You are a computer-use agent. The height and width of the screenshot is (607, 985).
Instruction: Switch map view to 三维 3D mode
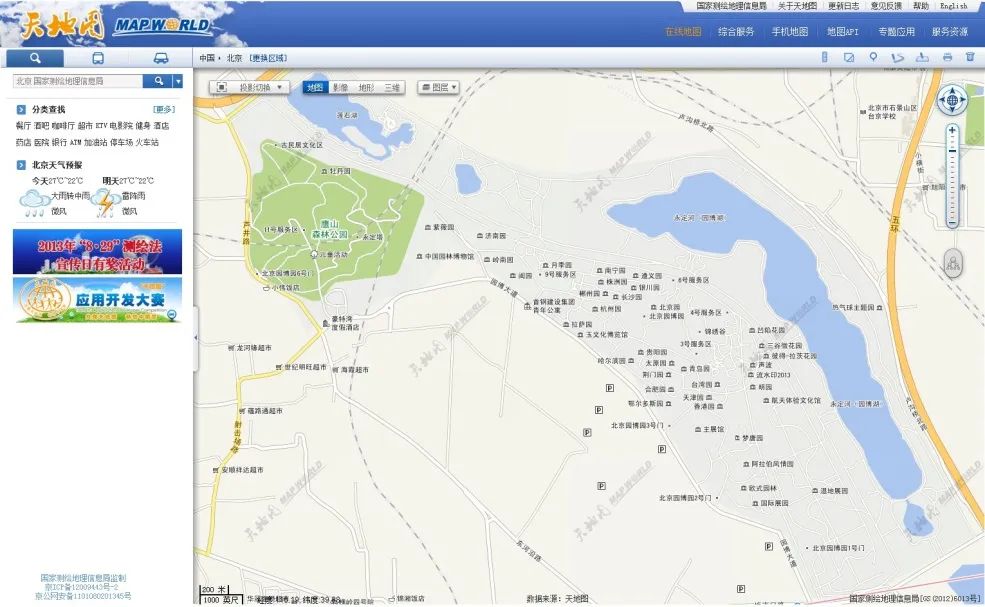392,87
